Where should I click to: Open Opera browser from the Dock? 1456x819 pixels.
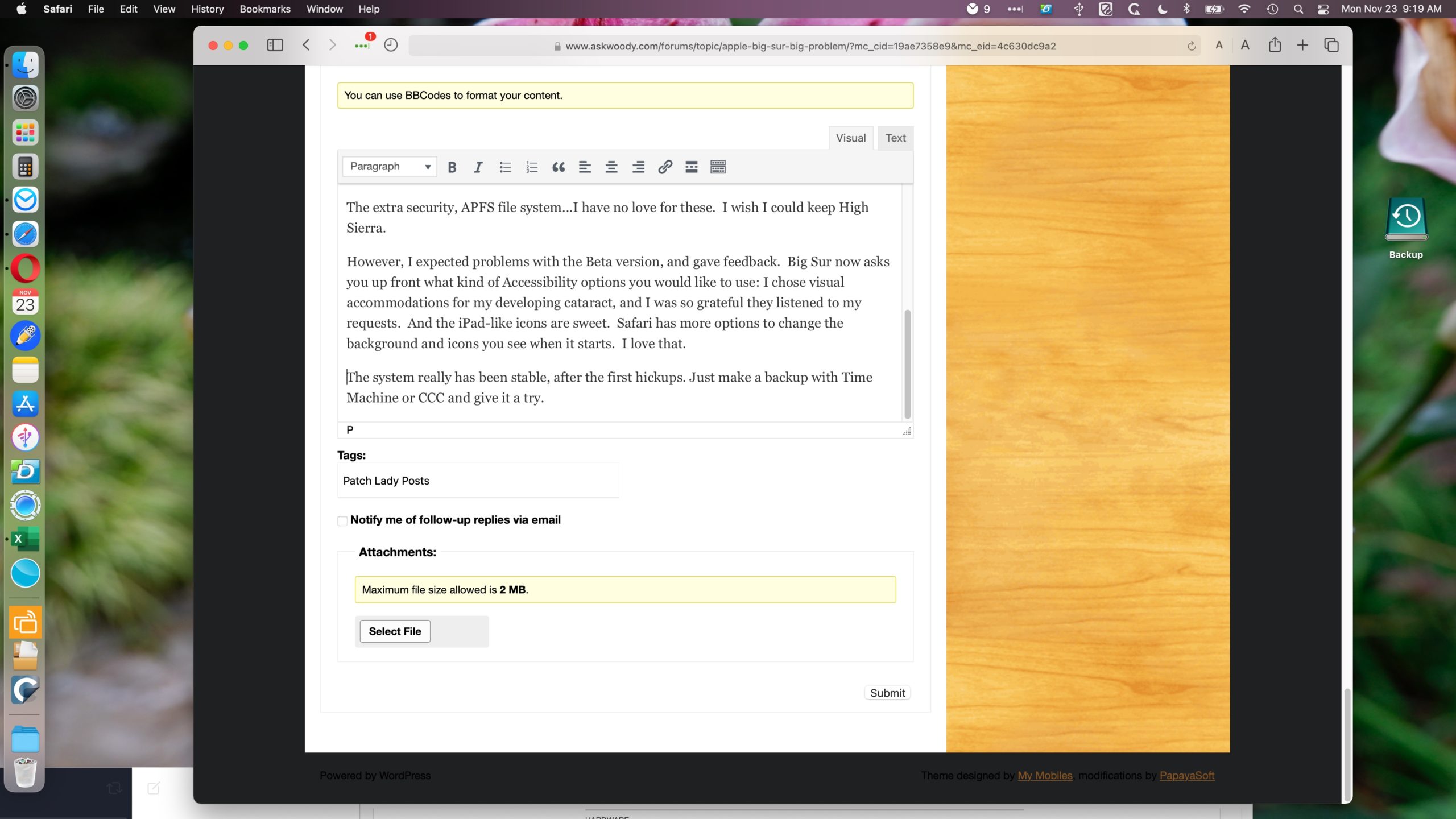25,268
